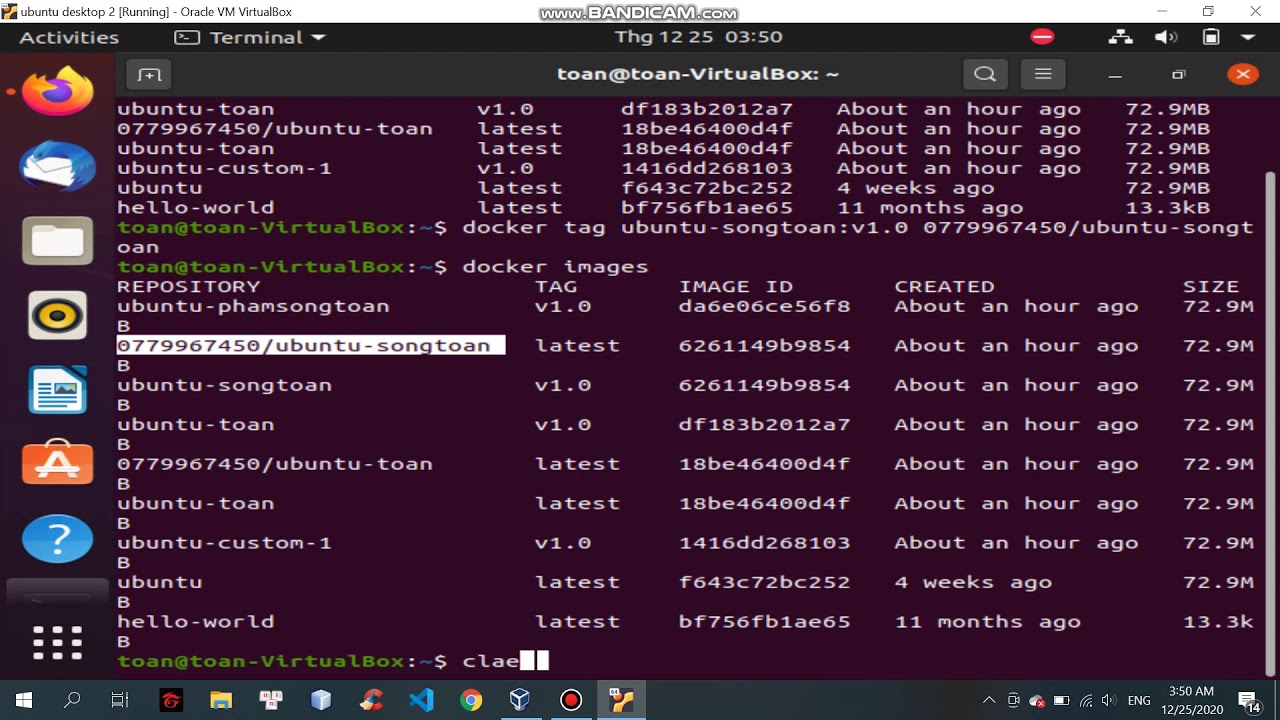Viewport: 1280px width, 720px height.
Task: Open the terminal search tool
Action: pos(985,74)
